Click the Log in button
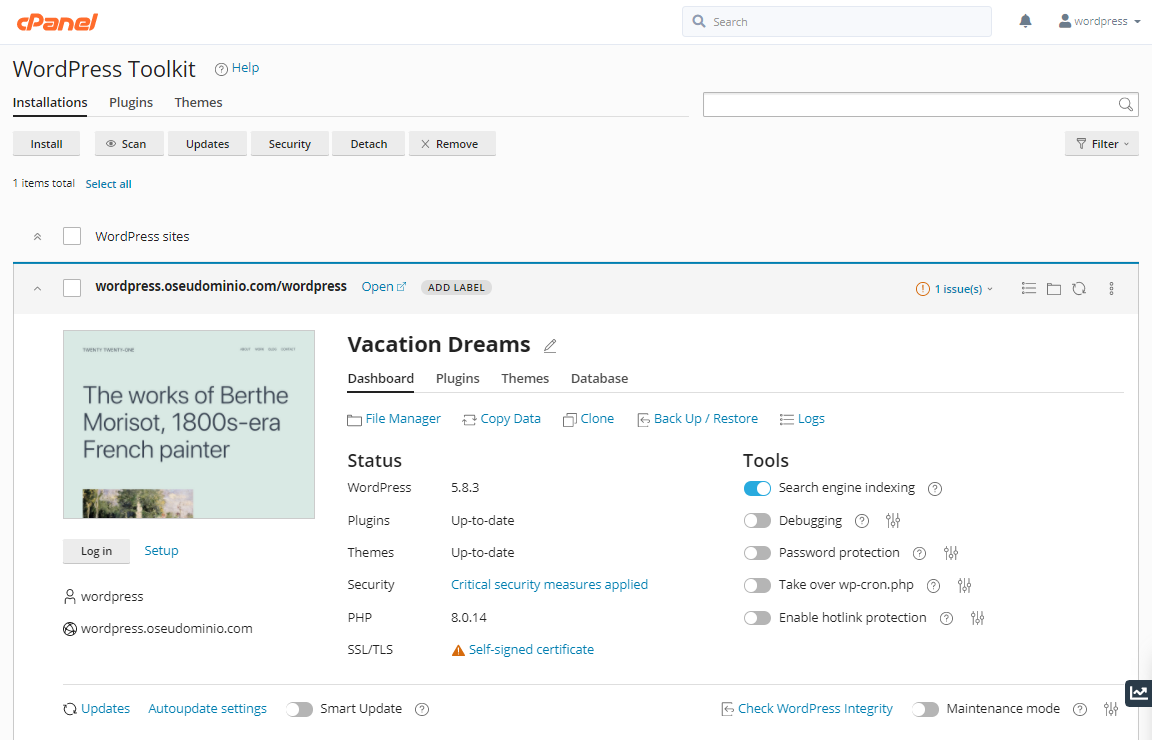 pos(96,551)
